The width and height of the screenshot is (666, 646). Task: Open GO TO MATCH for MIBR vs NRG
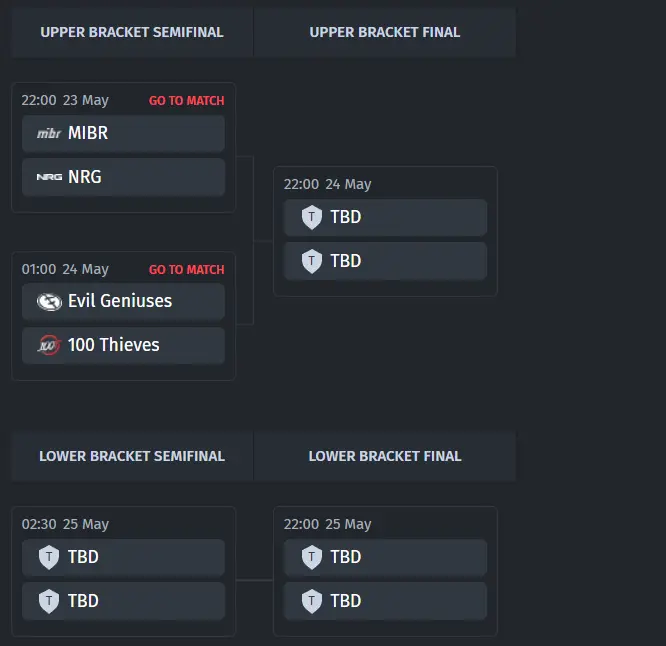(x=186, y=101)
